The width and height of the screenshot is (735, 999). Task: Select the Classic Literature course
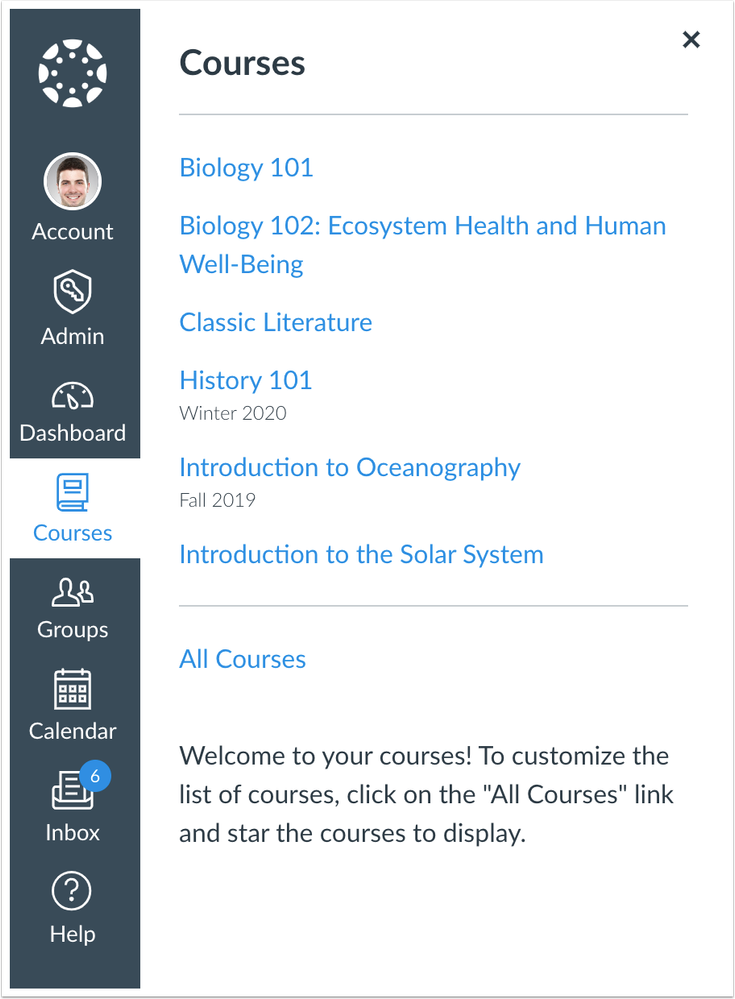[275, 323]
